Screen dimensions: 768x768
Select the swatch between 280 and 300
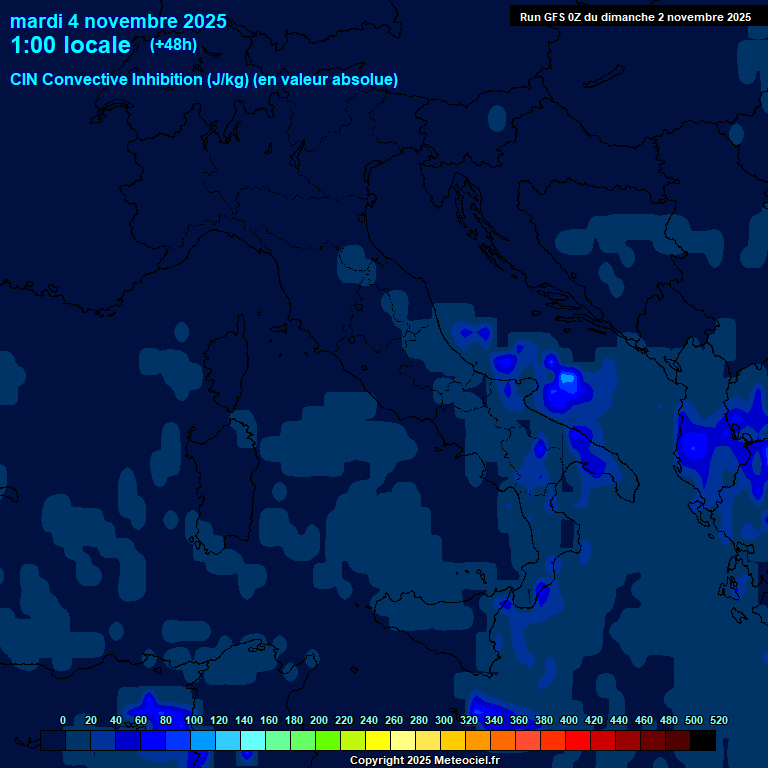pyautogui.click(x=428, y=741)
